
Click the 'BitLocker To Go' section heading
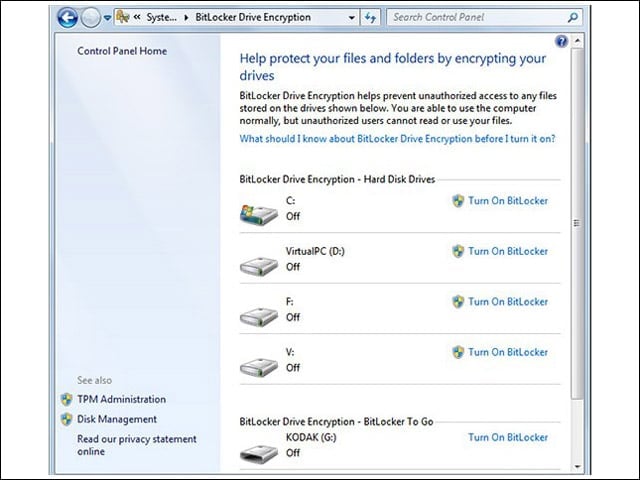pos(336,422)
